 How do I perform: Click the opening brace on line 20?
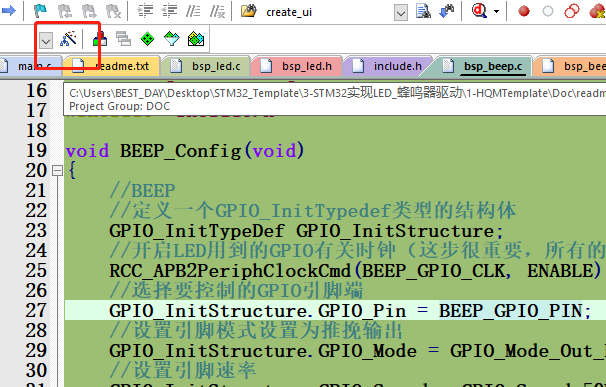[x=71, y=170]
